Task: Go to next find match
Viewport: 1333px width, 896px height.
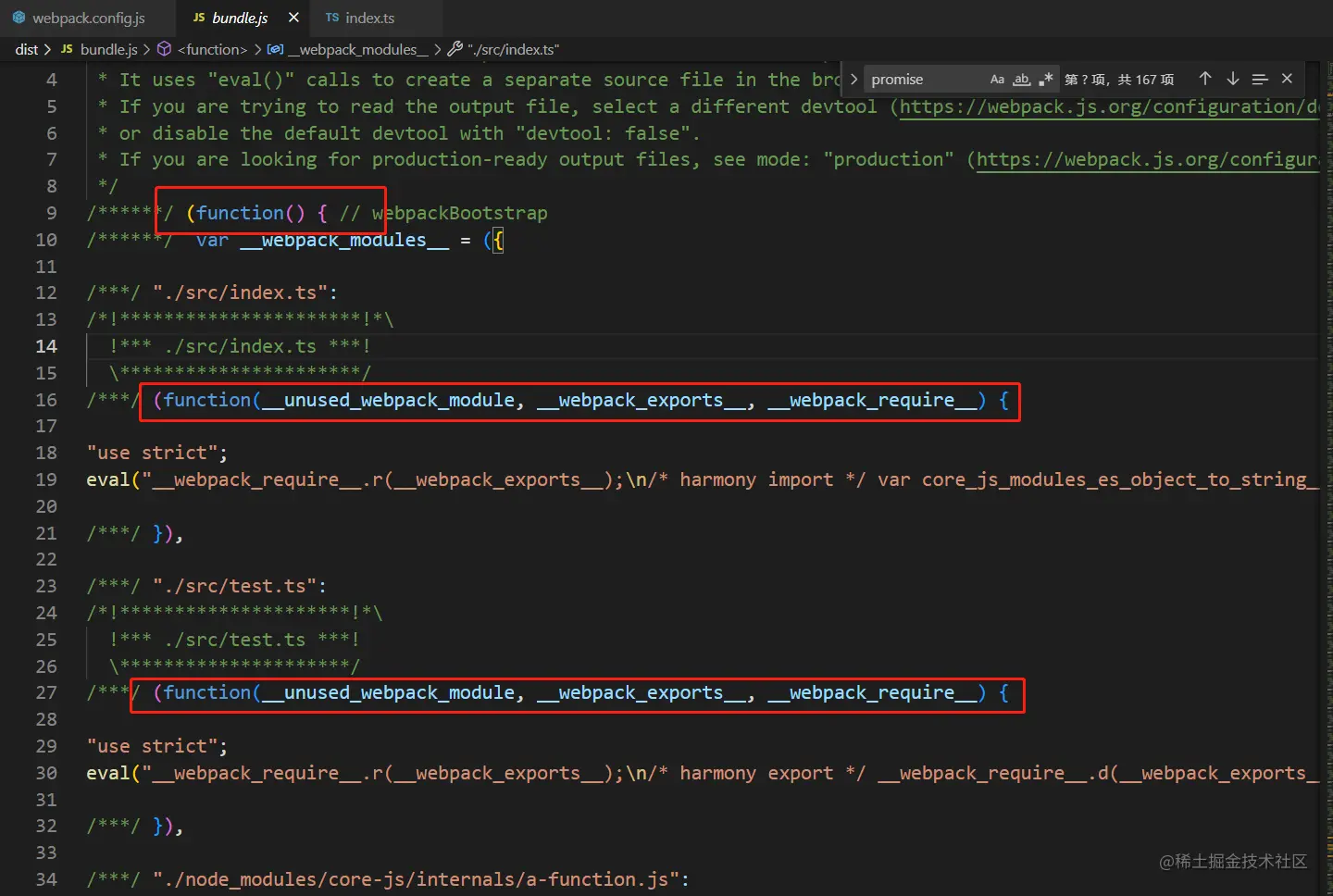Action: click(1232, 79)
